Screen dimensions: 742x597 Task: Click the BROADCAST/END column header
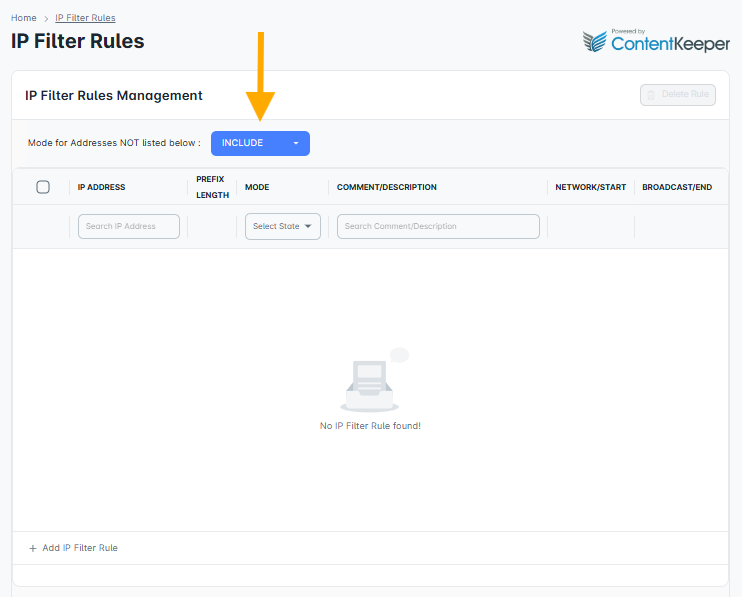coord(677,187)
